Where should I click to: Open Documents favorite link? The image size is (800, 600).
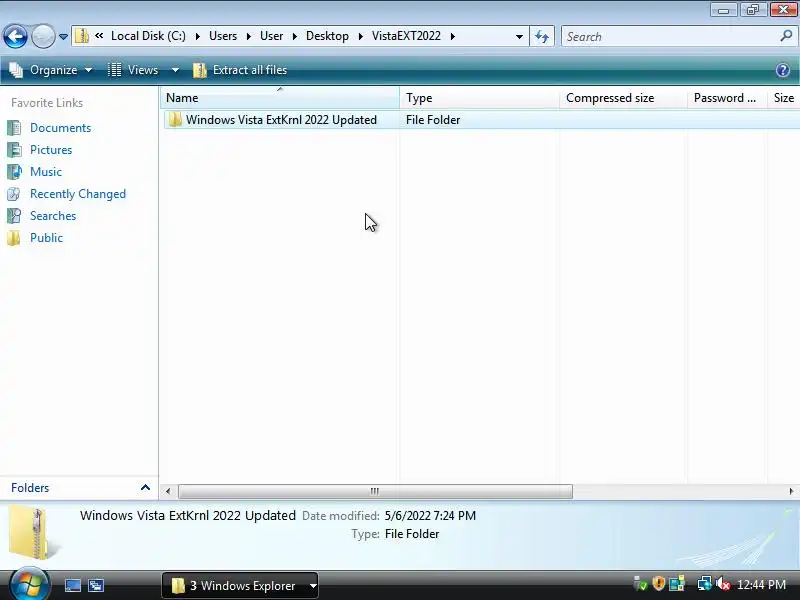(x=60, y=128)
